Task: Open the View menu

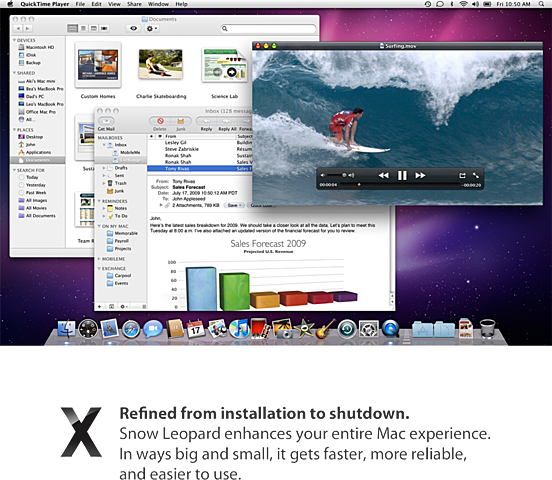Action: [114, 4]
